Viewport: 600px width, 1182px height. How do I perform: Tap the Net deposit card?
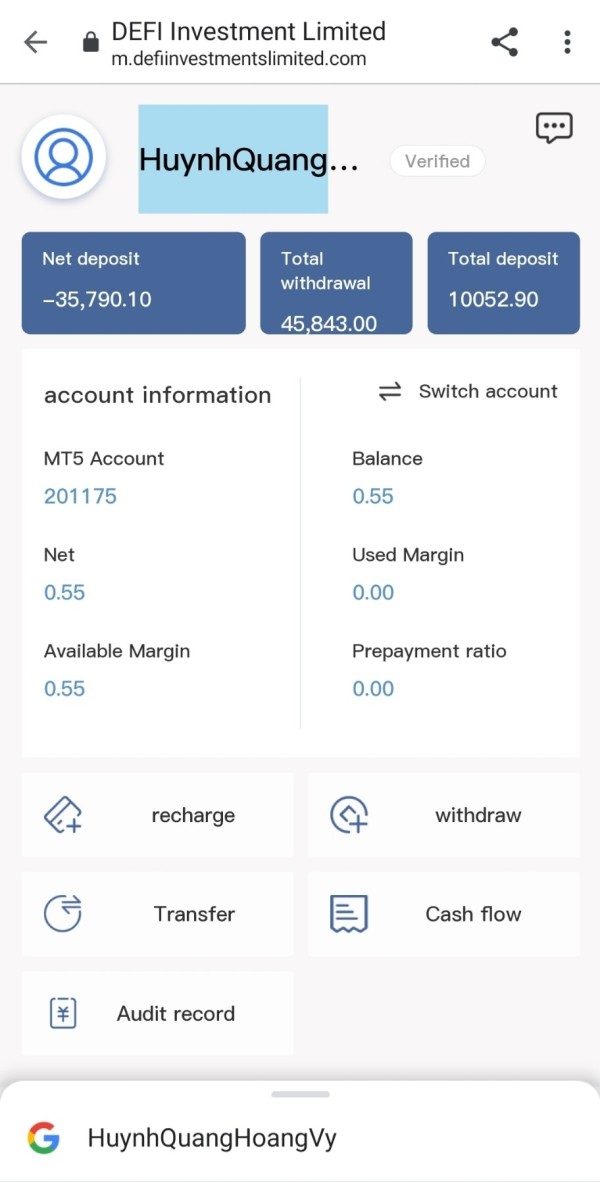[133, 283]
